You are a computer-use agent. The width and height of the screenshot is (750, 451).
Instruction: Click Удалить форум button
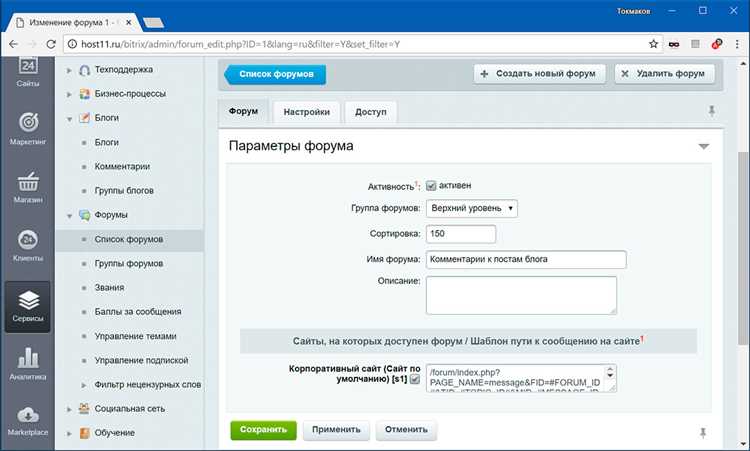pos(665,74)
